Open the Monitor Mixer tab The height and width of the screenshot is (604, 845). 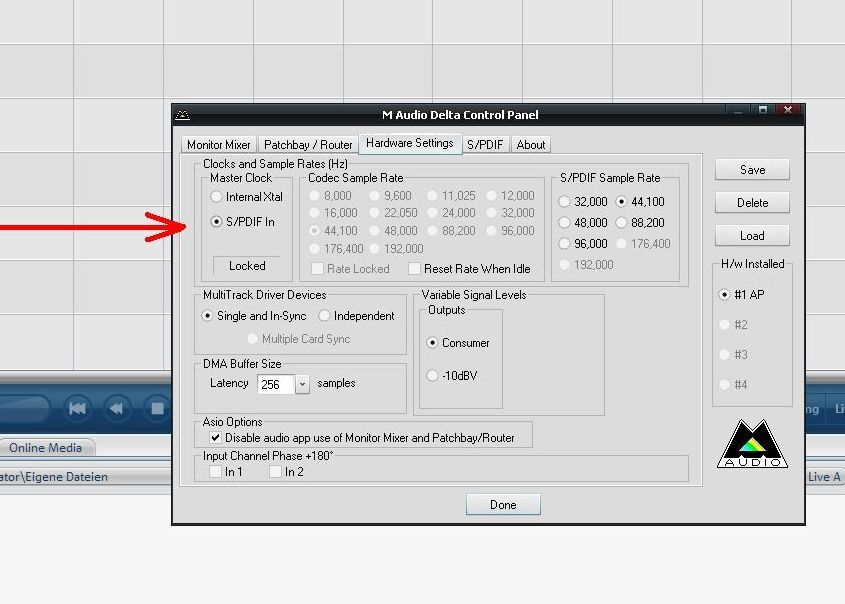tap(218, 145)
